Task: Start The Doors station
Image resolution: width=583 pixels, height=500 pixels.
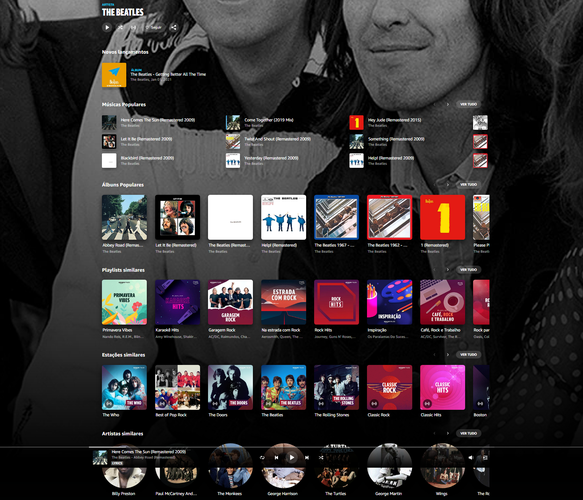Action: [231, 387]
